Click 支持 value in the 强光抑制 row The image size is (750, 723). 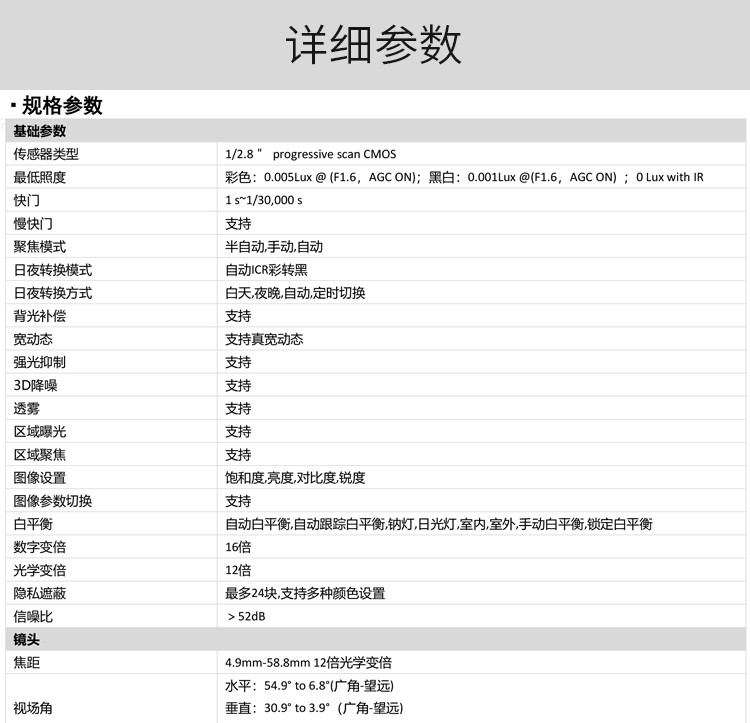click(238, 362)
